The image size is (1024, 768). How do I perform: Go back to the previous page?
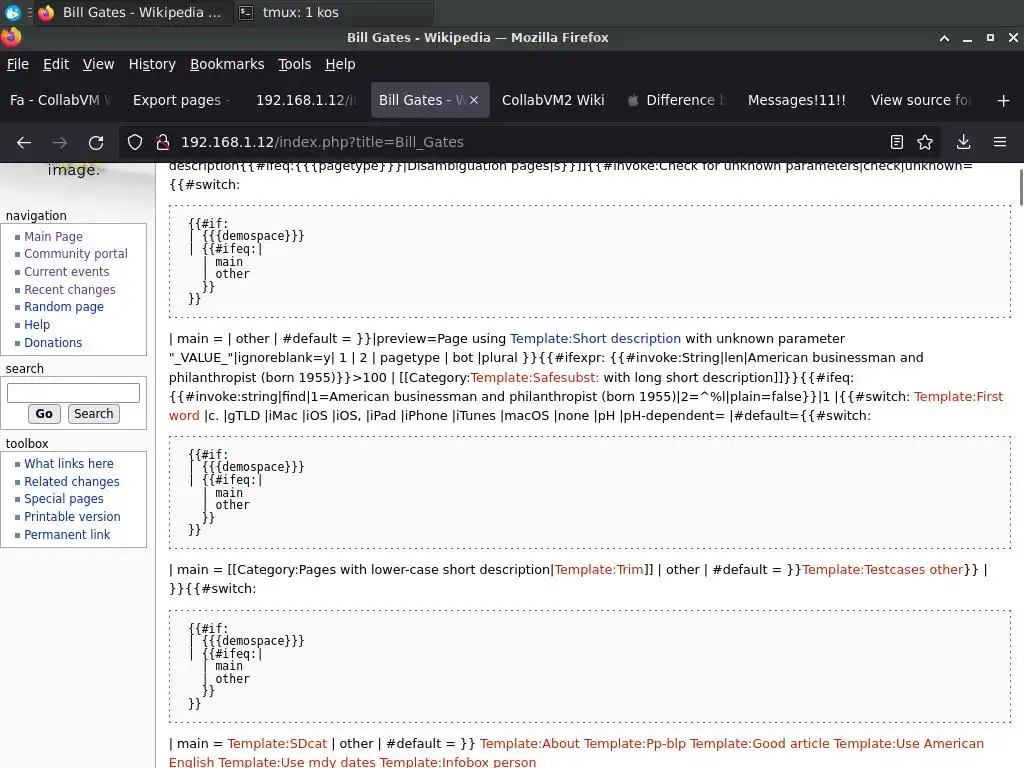click(x=24, y=142)
